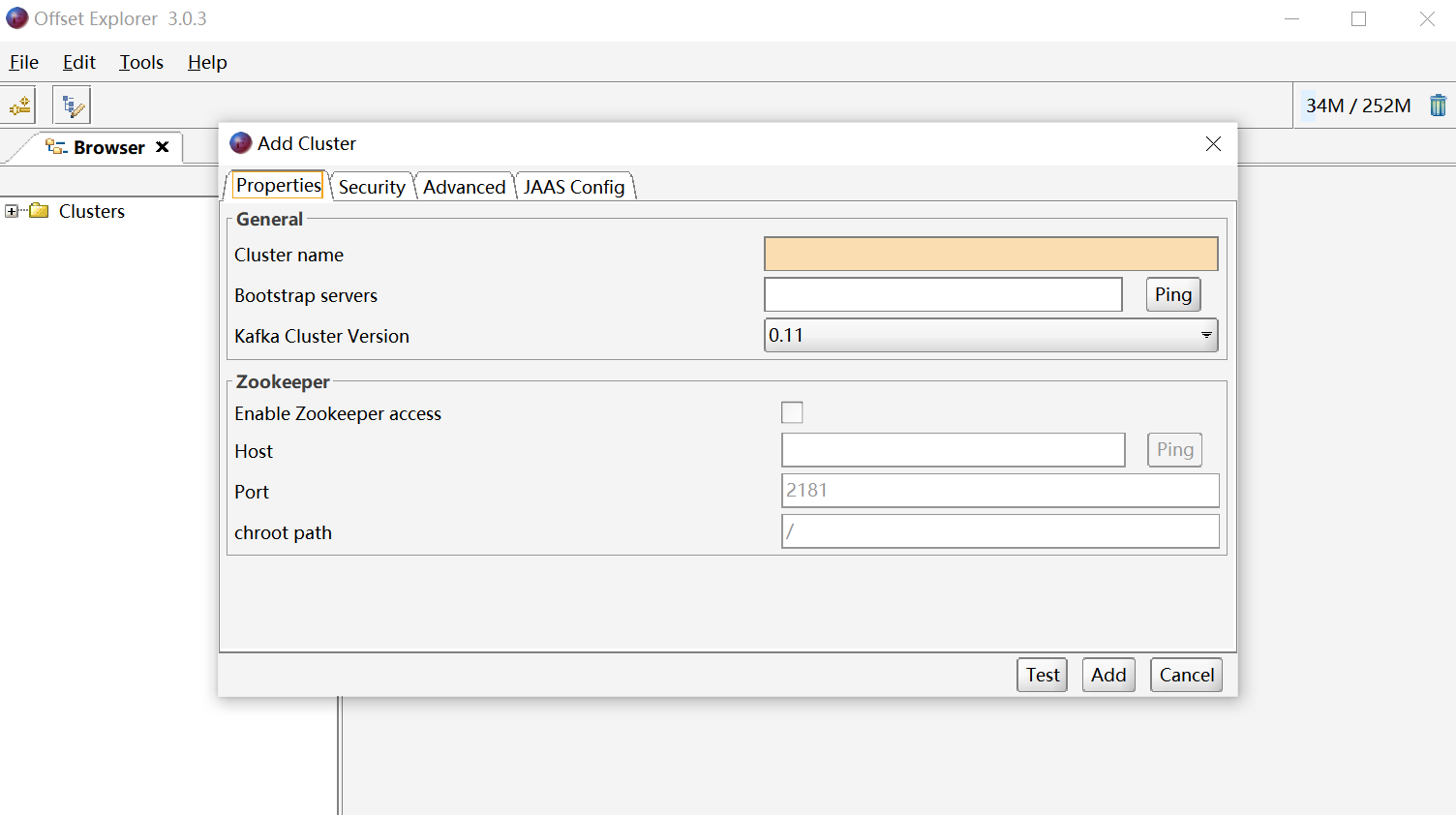Click the Clusters folder icon
This screenshot has height=815, width=1456.
pyautogui.click(x=39, y=210)
